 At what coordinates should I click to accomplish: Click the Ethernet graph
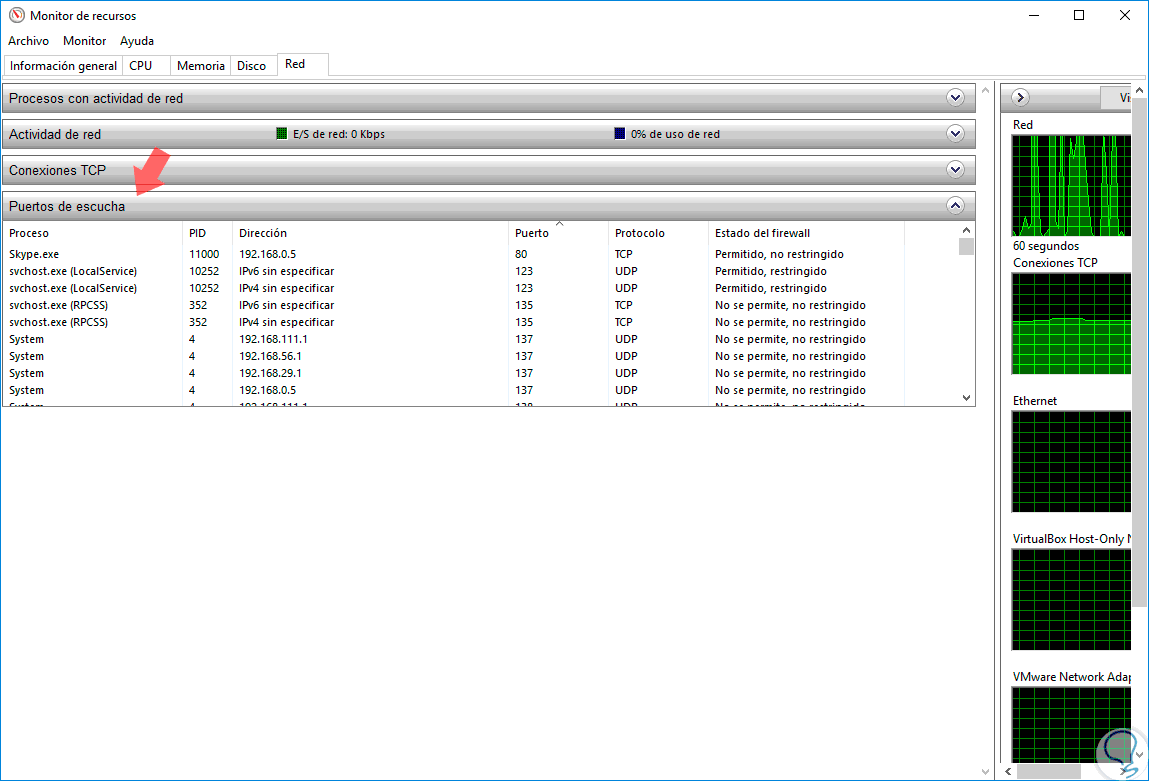coord(1071,462)
